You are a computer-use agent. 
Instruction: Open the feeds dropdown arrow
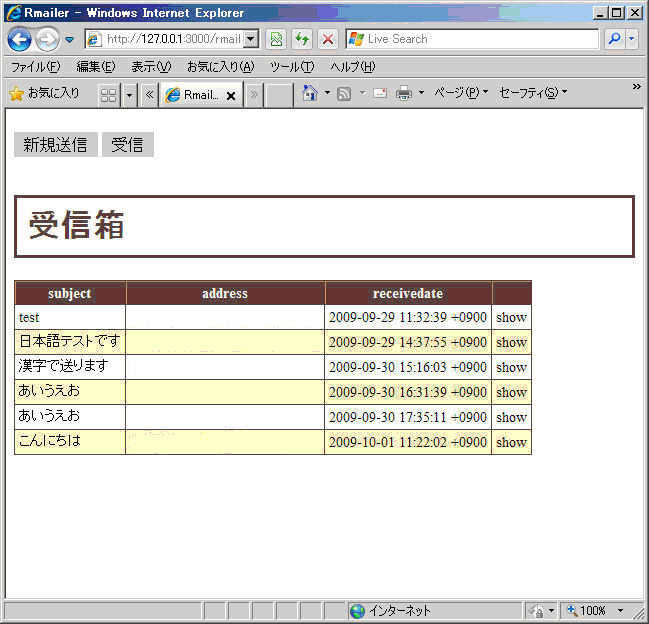(363, 93)
